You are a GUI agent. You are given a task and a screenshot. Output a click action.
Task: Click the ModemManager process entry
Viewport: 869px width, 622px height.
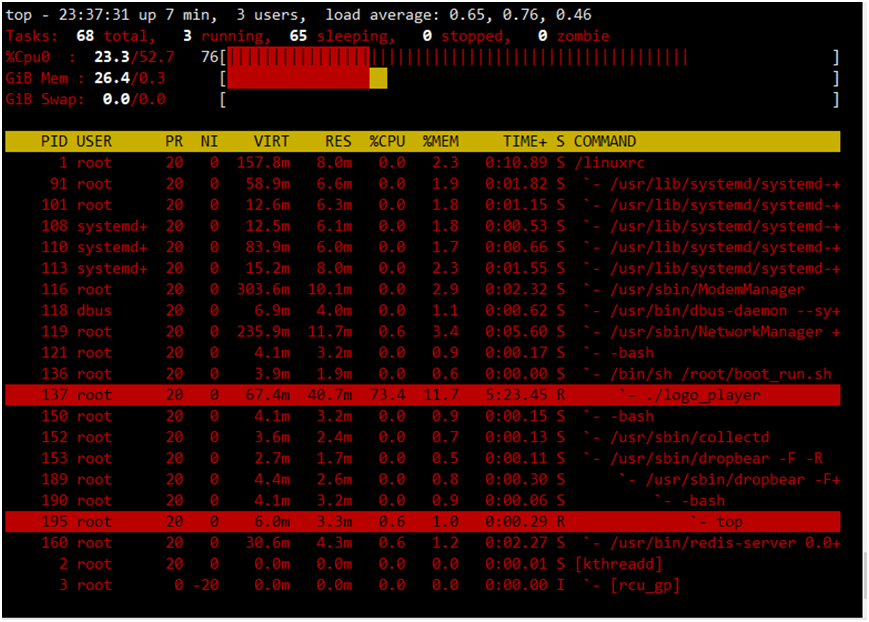707,289
